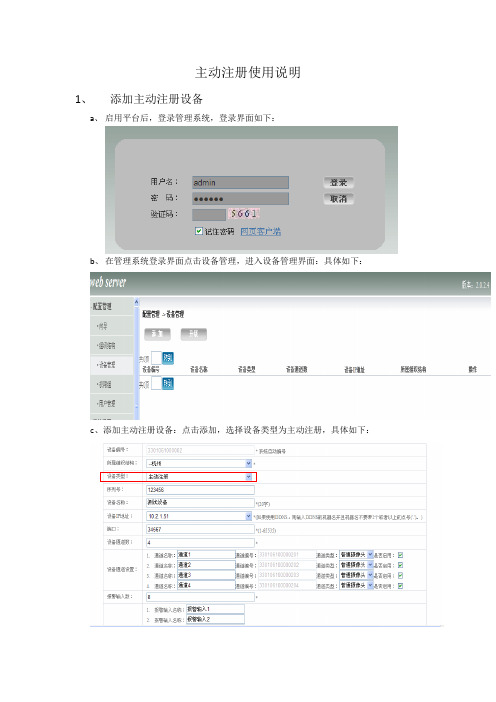Open the organization dropdown showing 杭州

pyautogui.click(x=199, y=463)
